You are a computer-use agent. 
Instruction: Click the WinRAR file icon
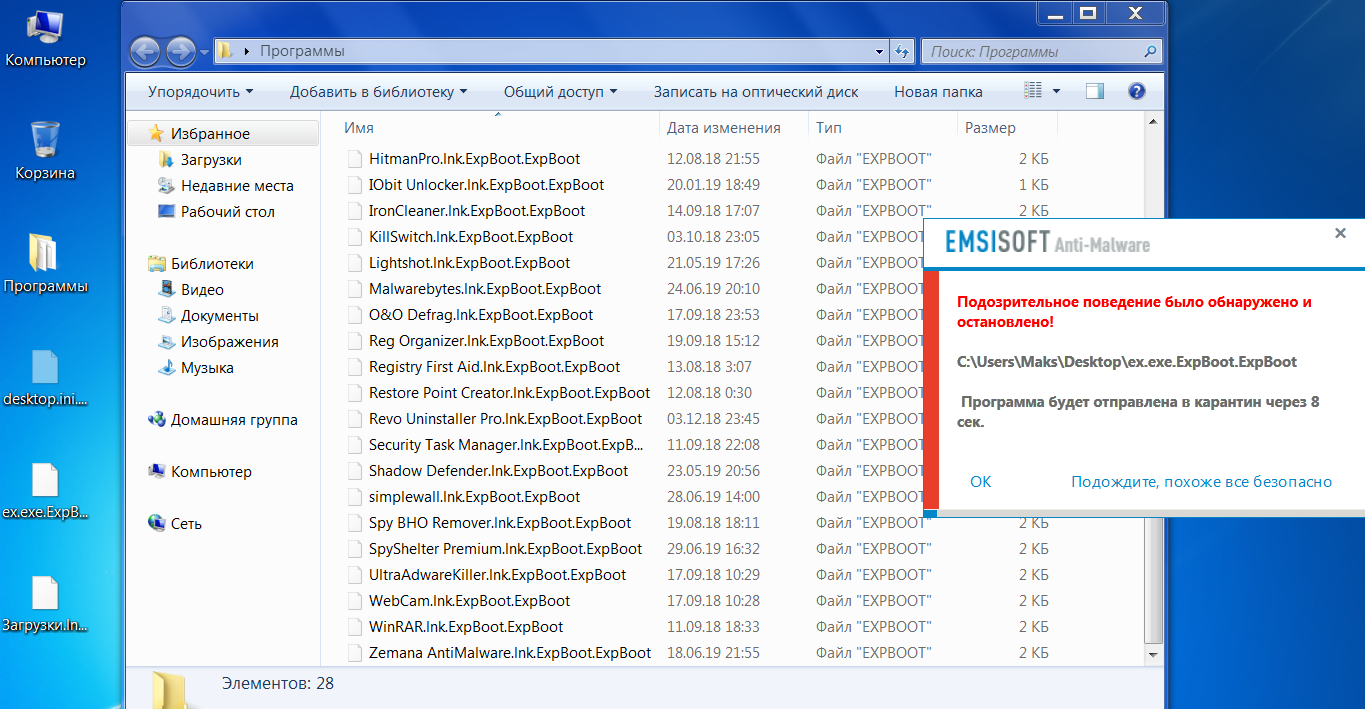354,627
